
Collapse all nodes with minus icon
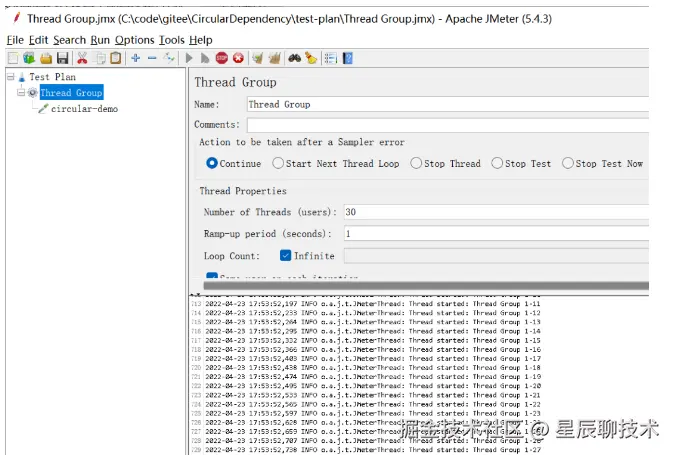pyautogui.click(x=152, y=58)
